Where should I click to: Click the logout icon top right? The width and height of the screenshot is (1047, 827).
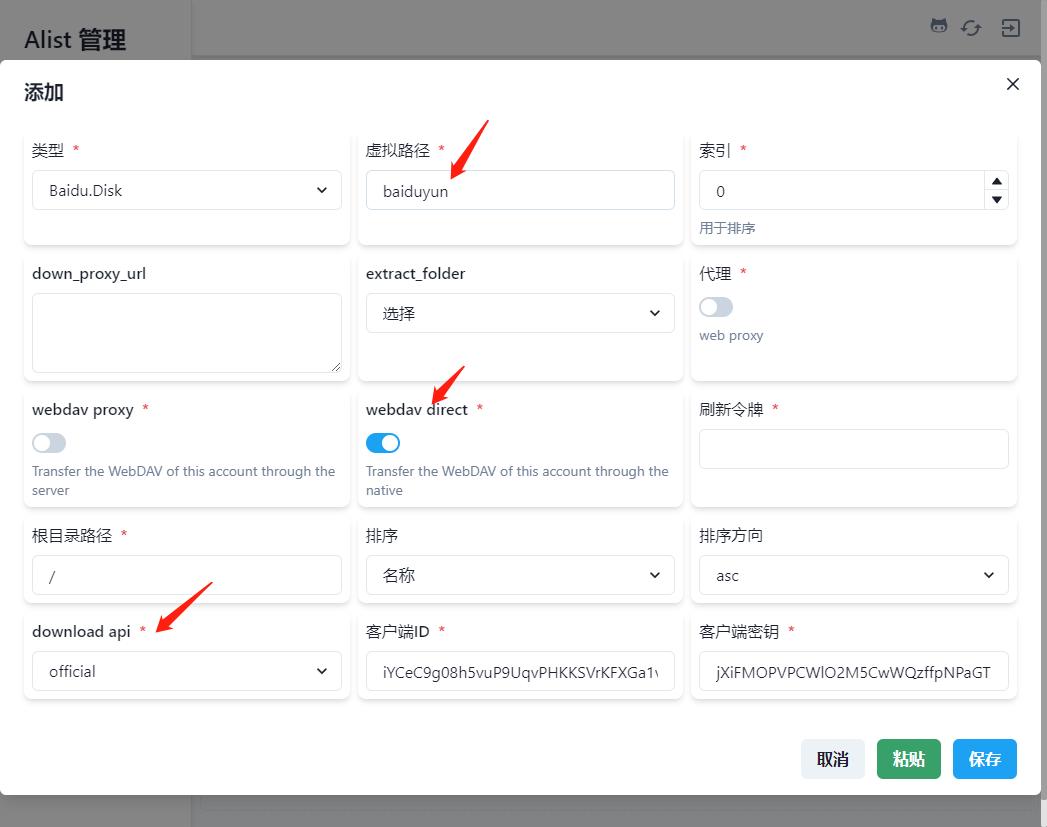(1010, 27)
